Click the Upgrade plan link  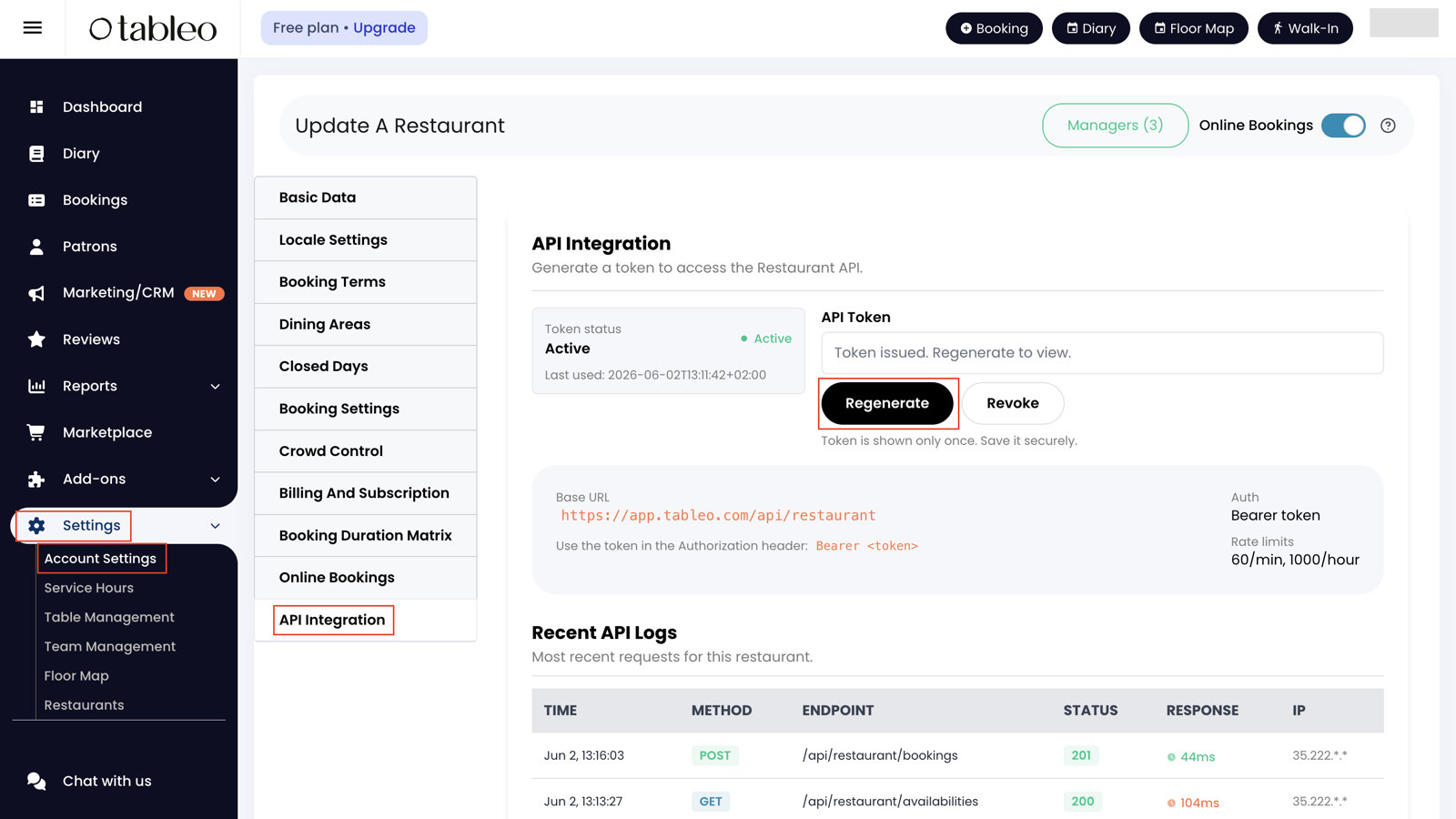384,28
